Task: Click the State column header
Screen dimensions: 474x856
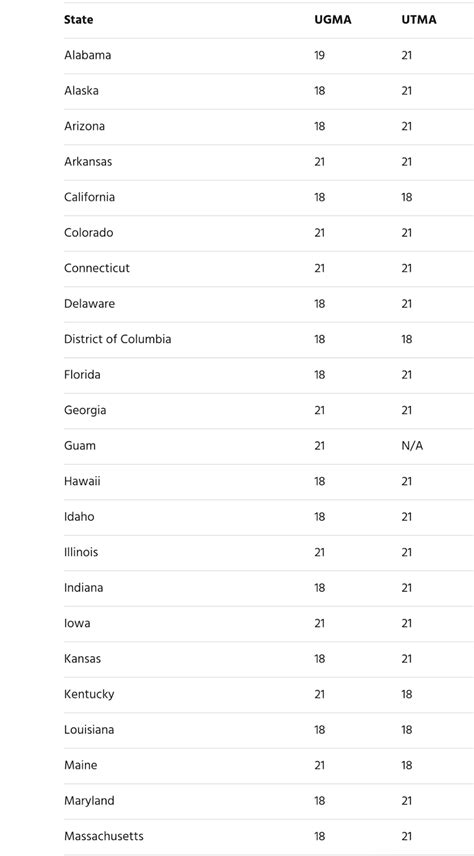Action: pyautogui.click(x=79, y=20)
